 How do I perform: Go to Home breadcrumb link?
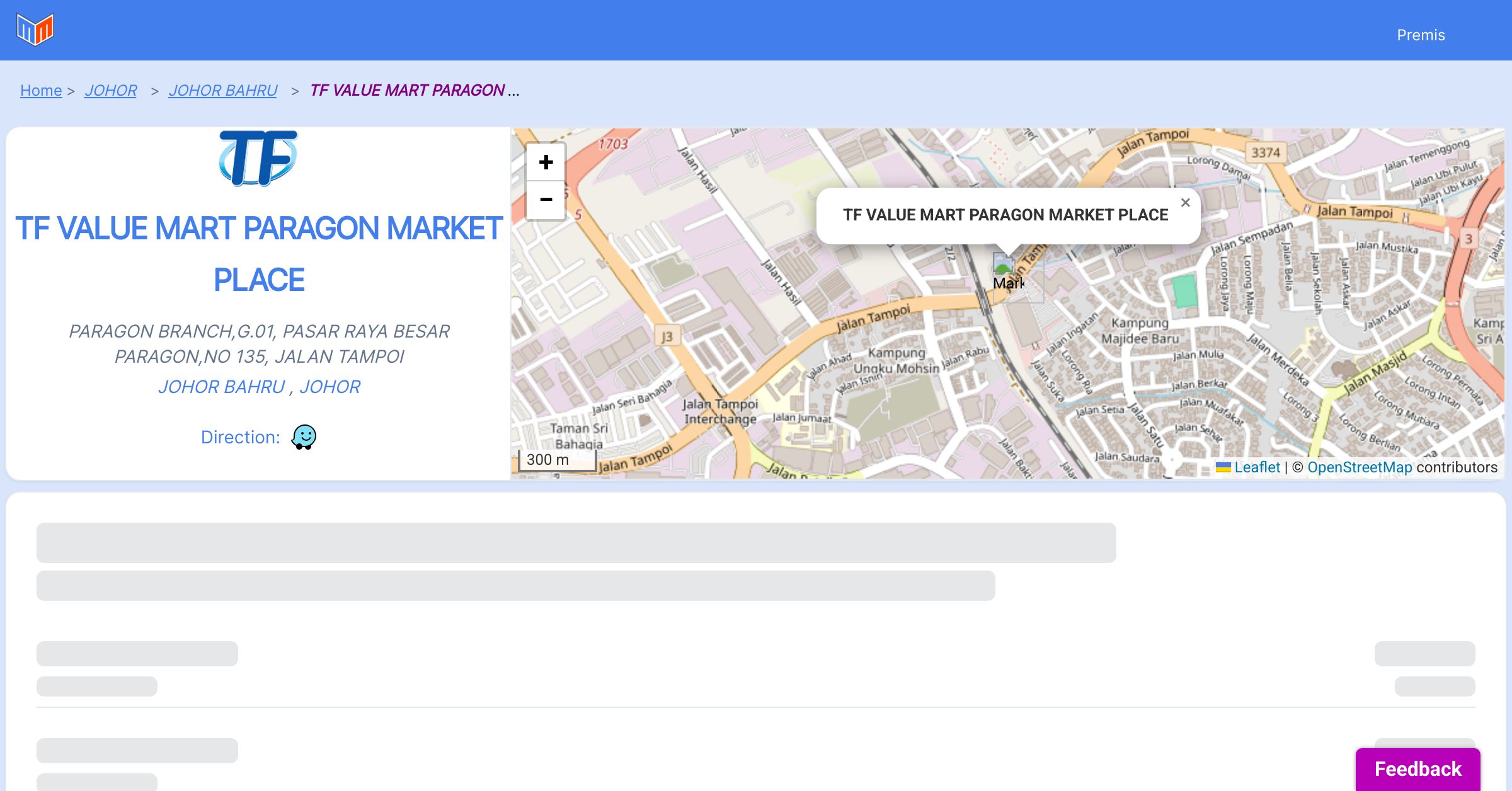coord(41,91)
